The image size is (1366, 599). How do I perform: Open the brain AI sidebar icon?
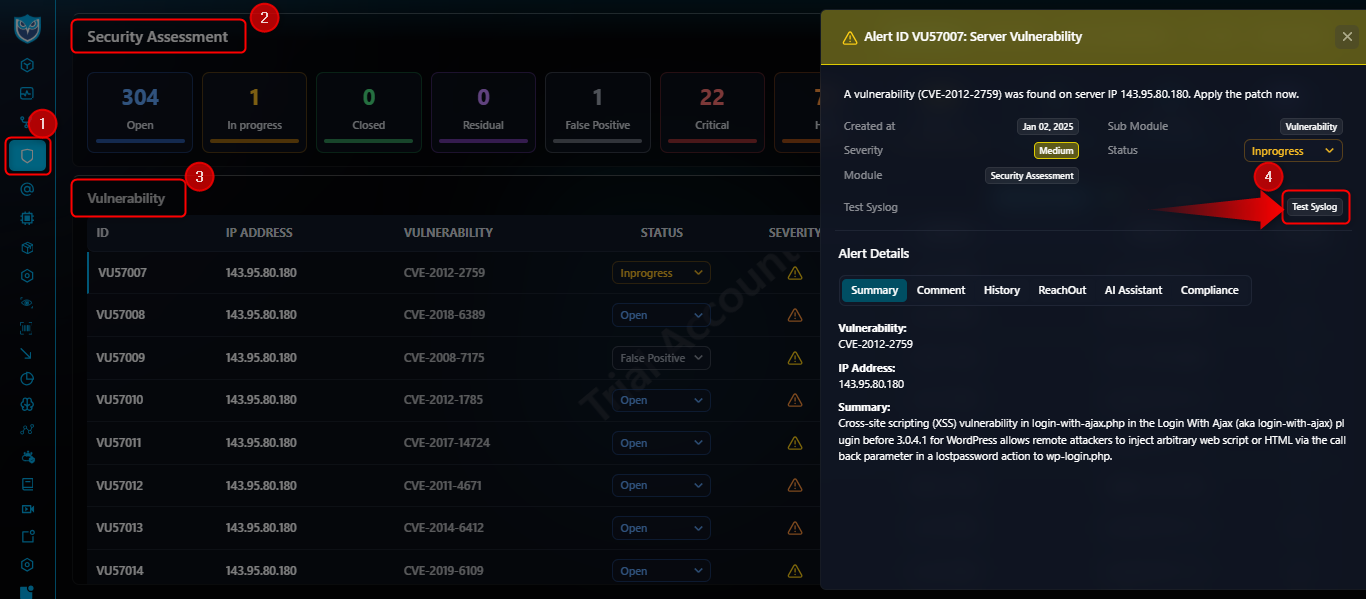pyautogui.click(x=28, y=405)
